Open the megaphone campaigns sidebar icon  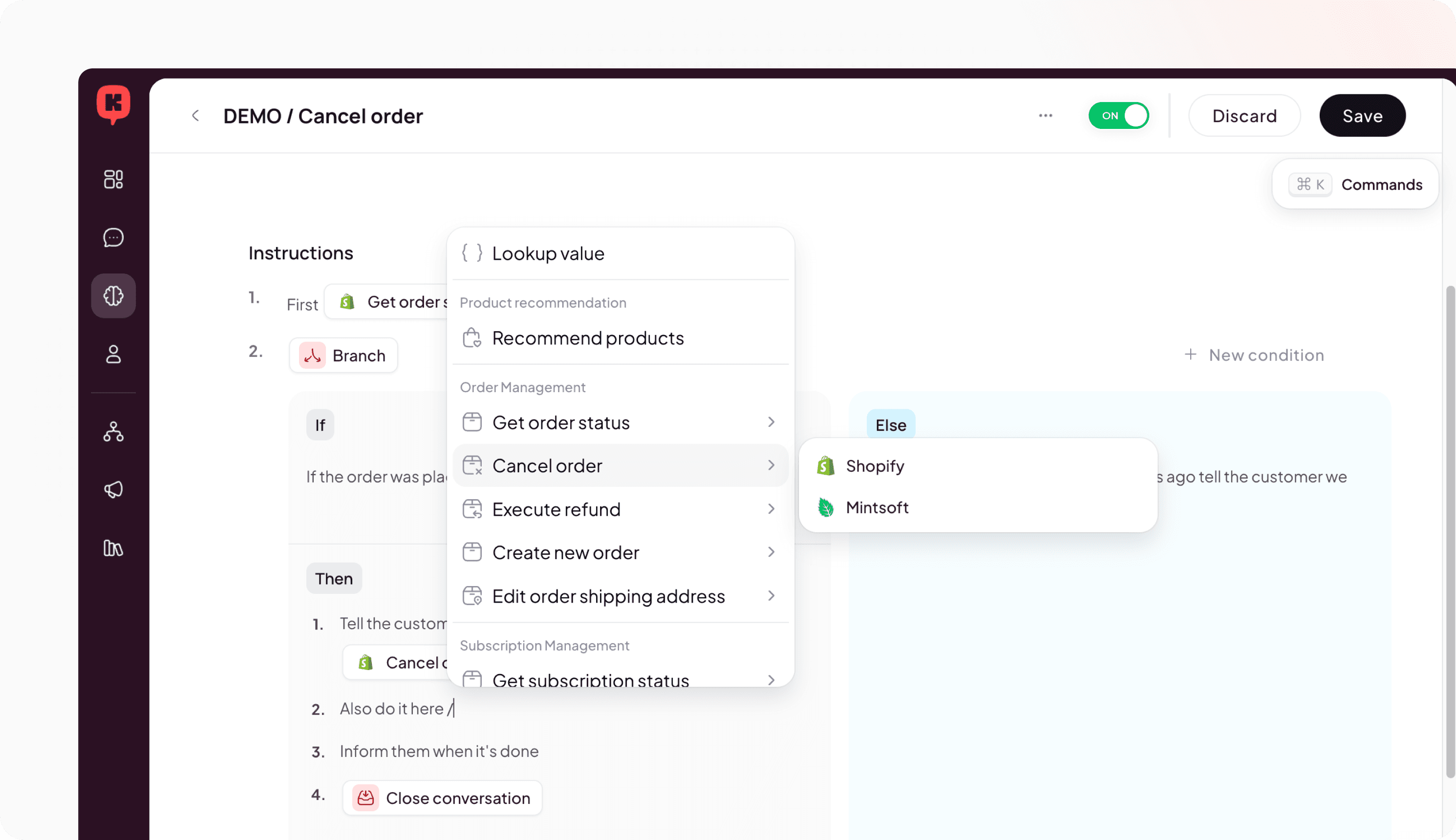point(113,489)
